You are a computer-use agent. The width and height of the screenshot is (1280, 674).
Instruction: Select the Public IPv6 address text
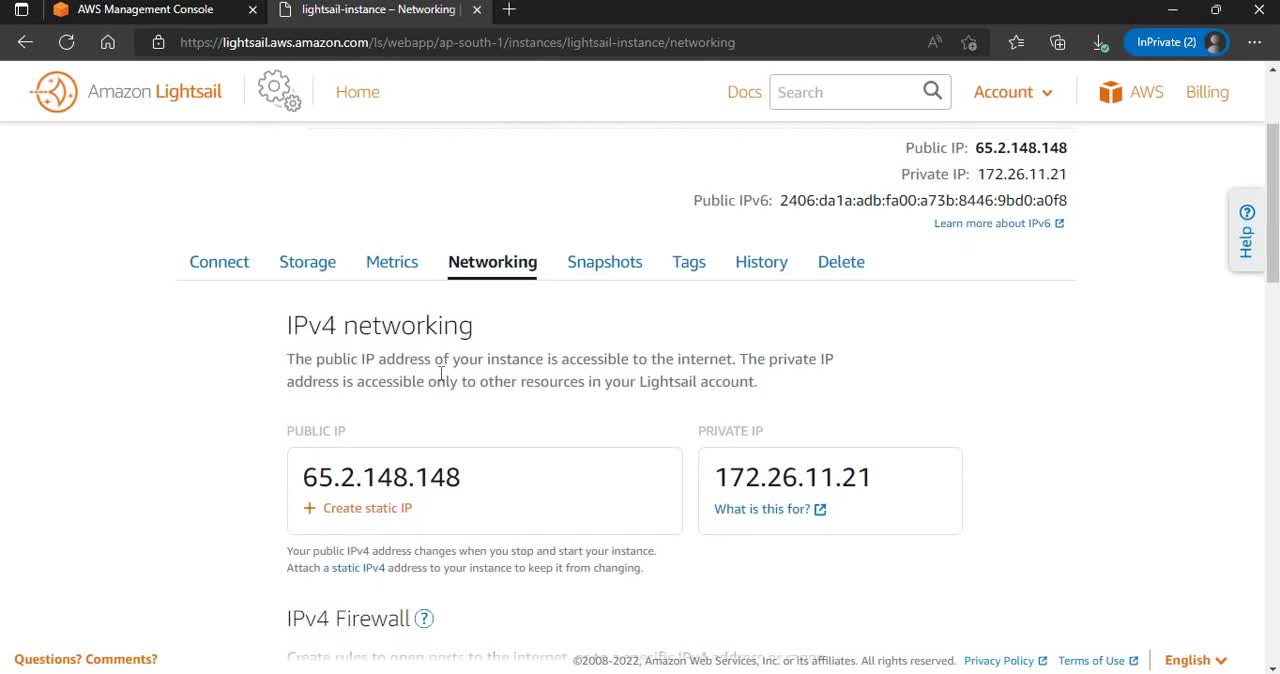[923, 200]
